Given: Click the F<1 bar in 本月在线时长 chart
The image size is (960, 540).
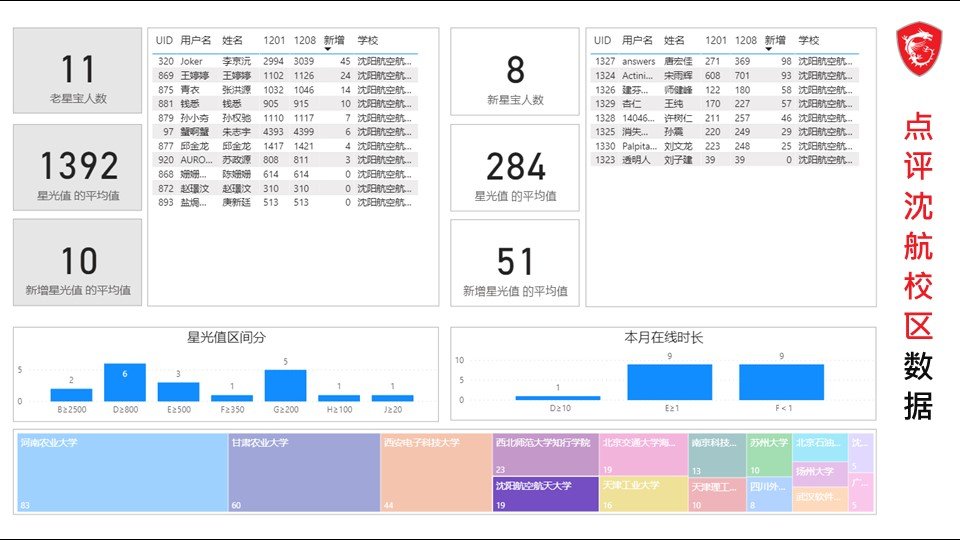Looking at the screenshot, I should pyautogui.click(x=781, y=382).
